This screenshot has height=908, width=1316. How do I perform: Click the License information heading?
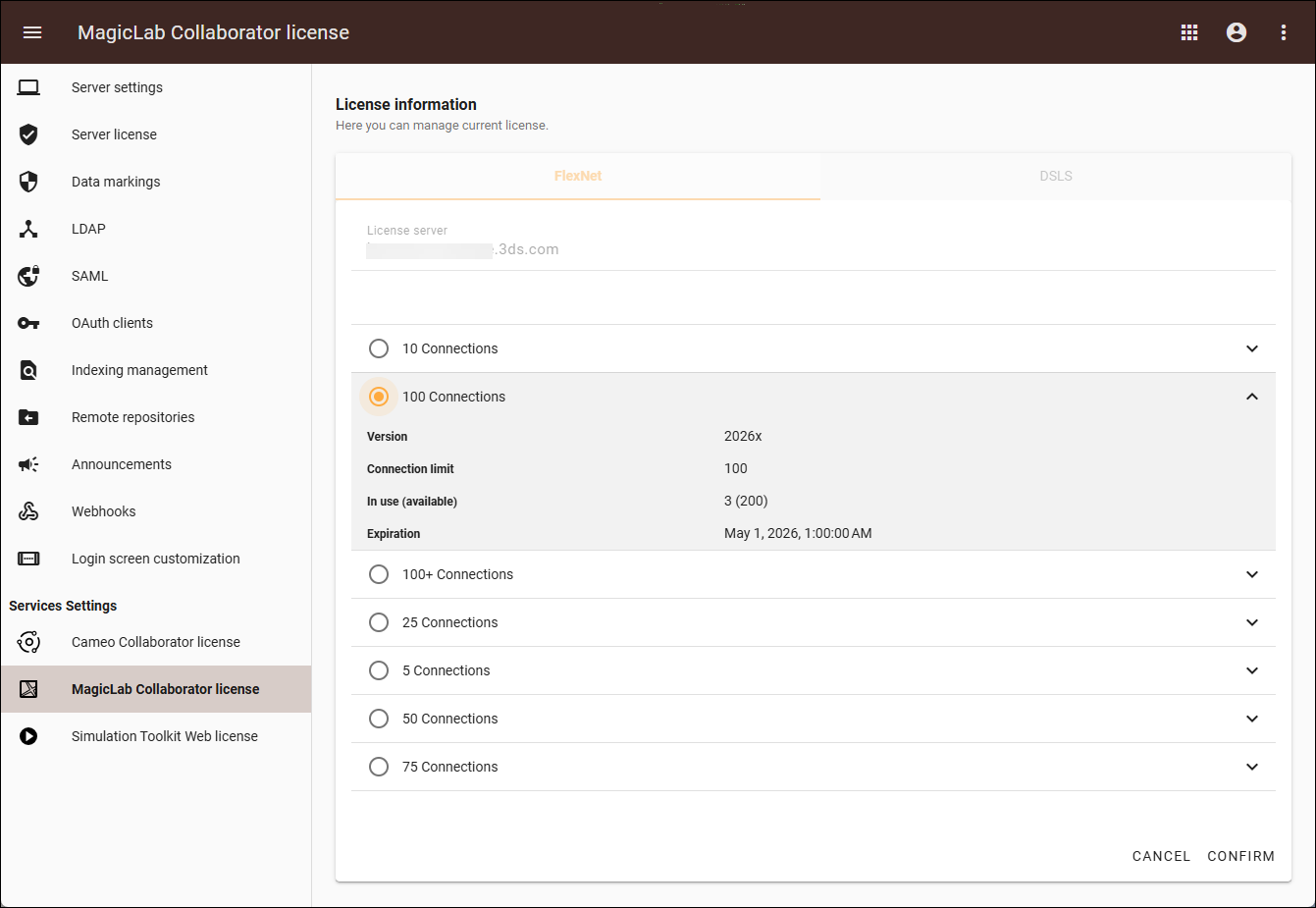pos(406,104)
